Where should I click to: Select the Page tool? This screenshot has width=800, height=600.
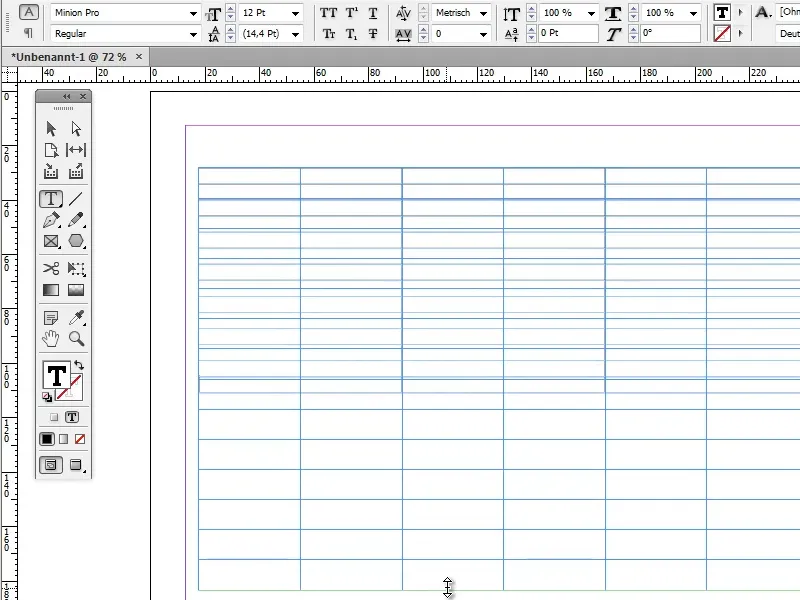(51, 150)
